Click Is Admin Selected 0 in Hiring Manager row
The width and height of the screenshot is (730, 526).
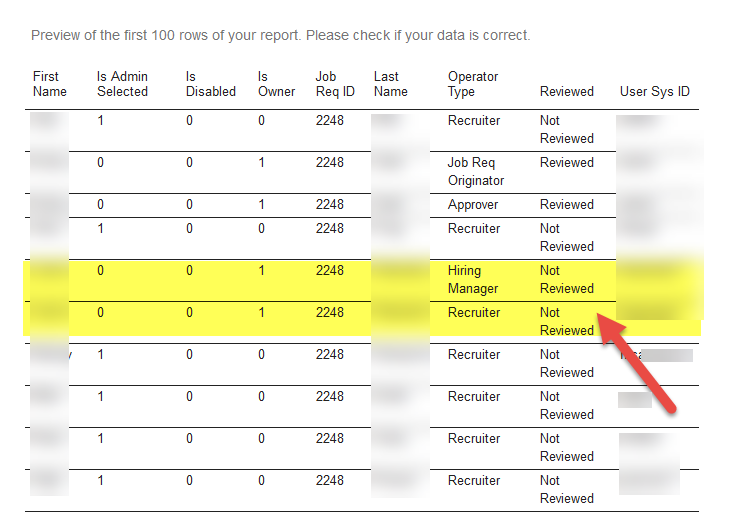coord(101,270)
